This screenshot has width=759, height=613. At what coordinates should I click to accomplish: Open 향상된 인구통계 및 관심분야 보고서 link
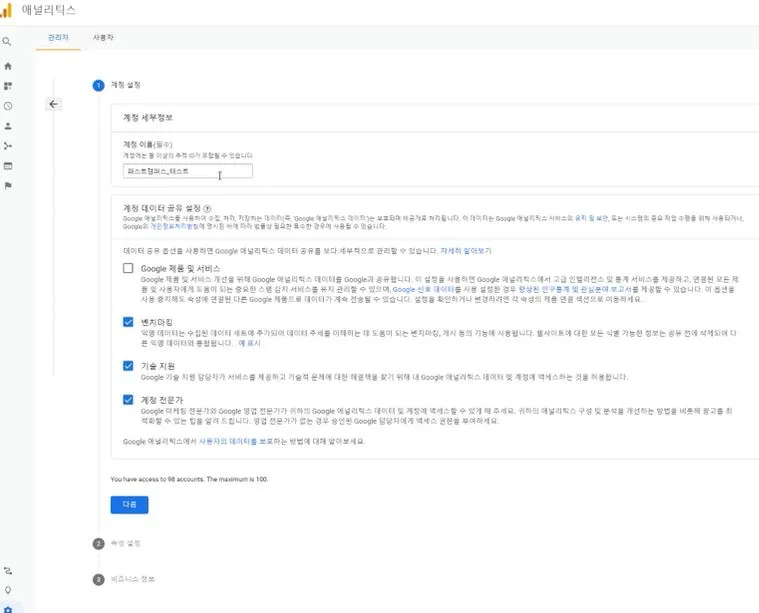pyautogui.click(x=575, y=289)
